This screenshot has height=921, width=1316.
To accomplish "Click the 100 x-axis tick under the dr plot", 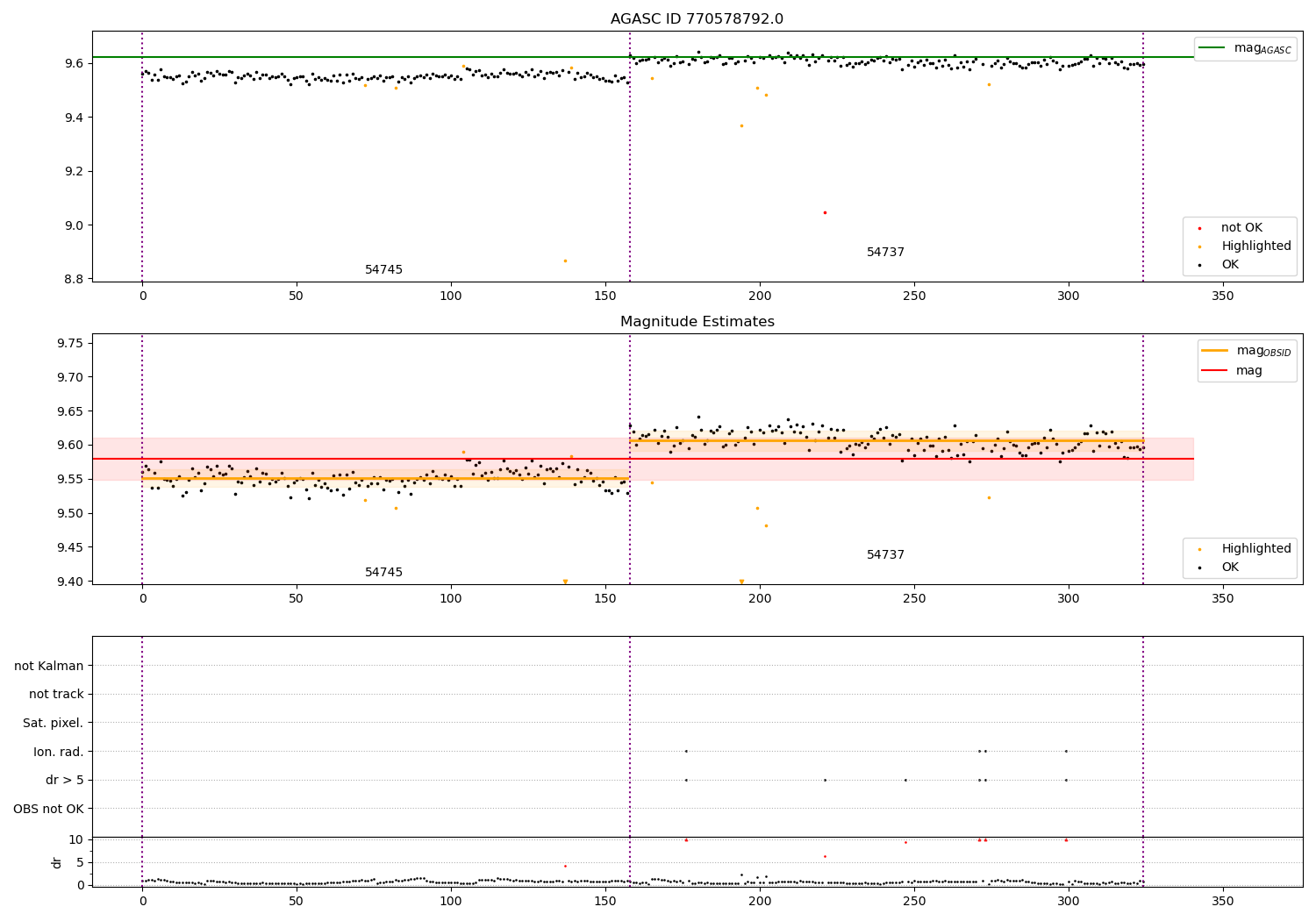I will point(451,902).
